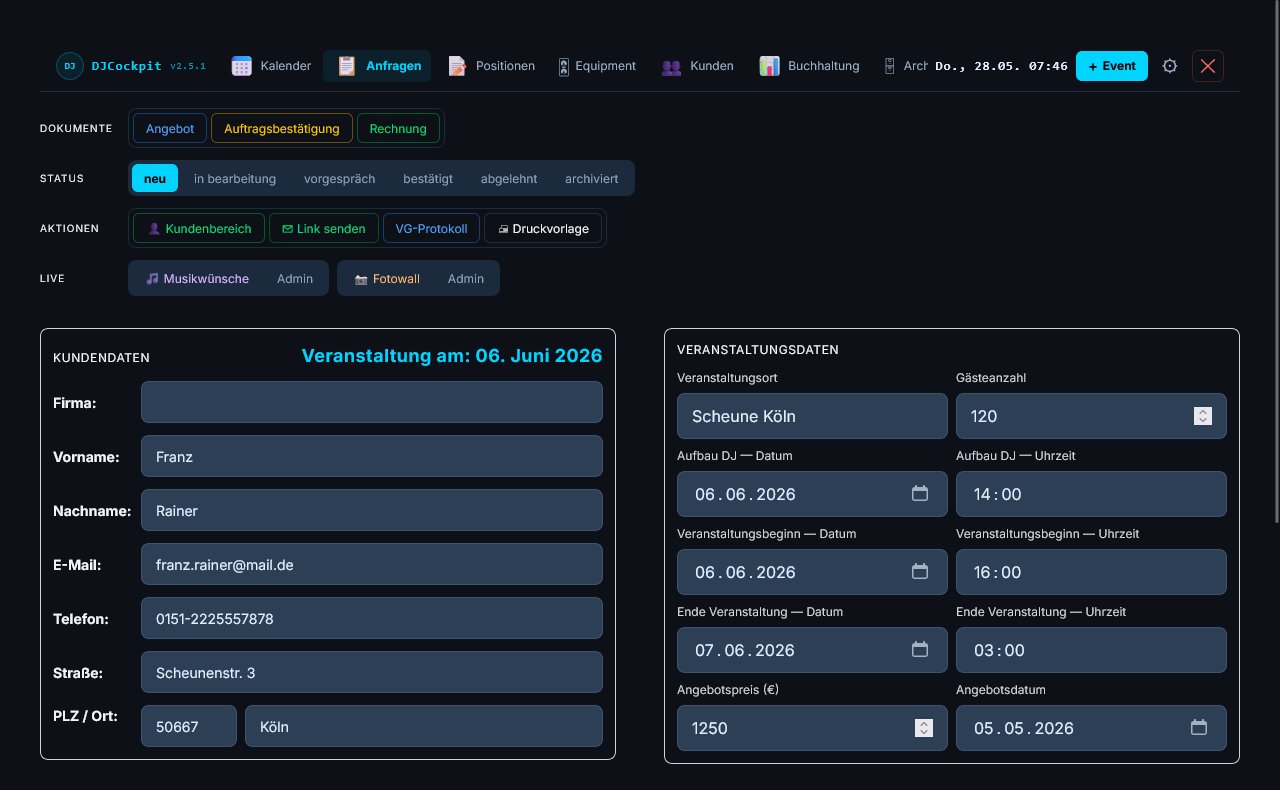Click Ende Veranstaltung Uhrzeit field 03:00
The width and height of the screenshot is (1280, 790).
[1091, 650]
